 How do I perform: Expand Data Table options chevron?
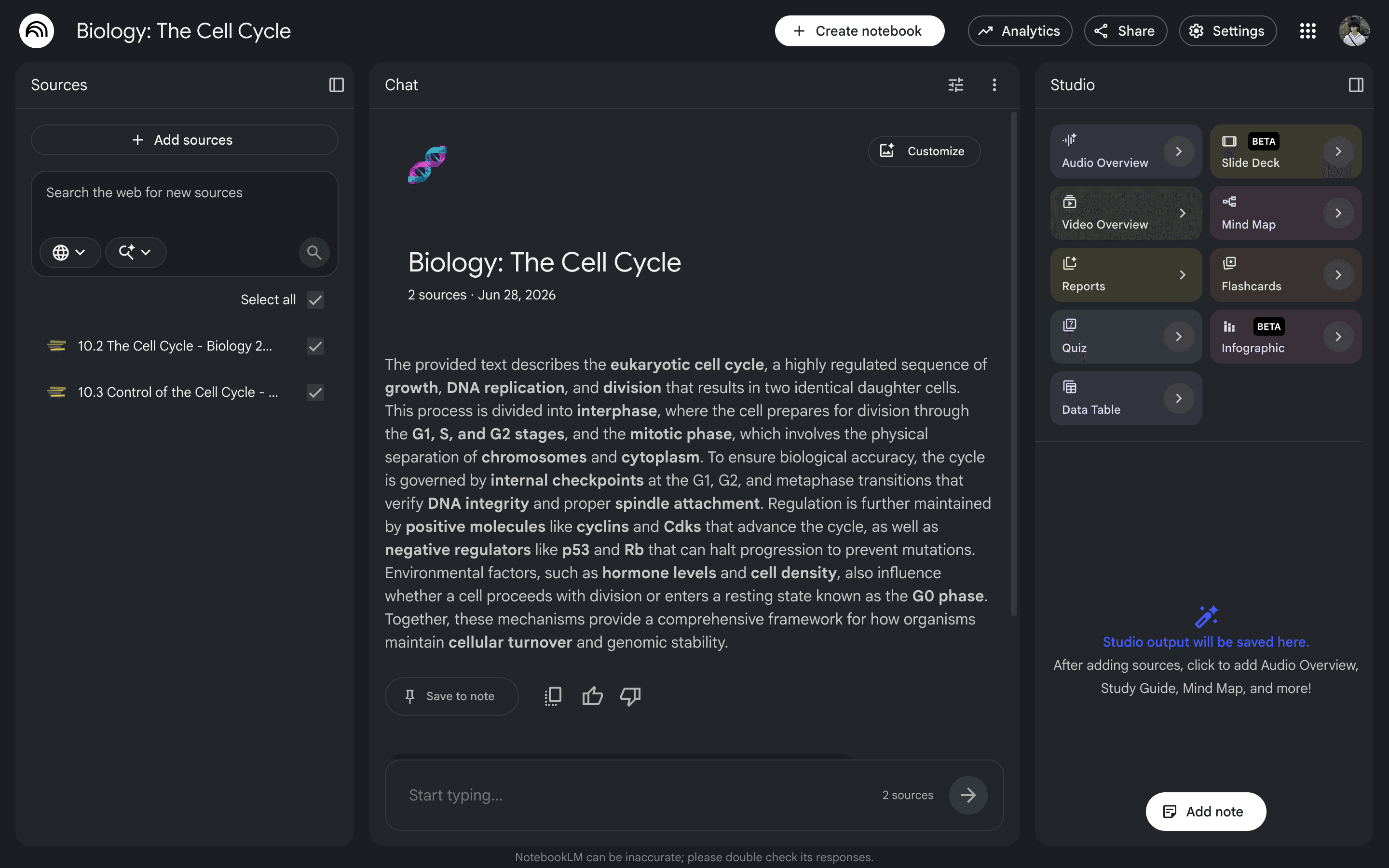click(1178, 398)
